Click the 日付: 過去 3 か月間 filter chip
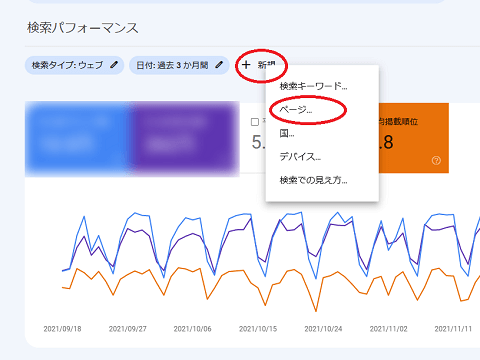 point(179,65)
